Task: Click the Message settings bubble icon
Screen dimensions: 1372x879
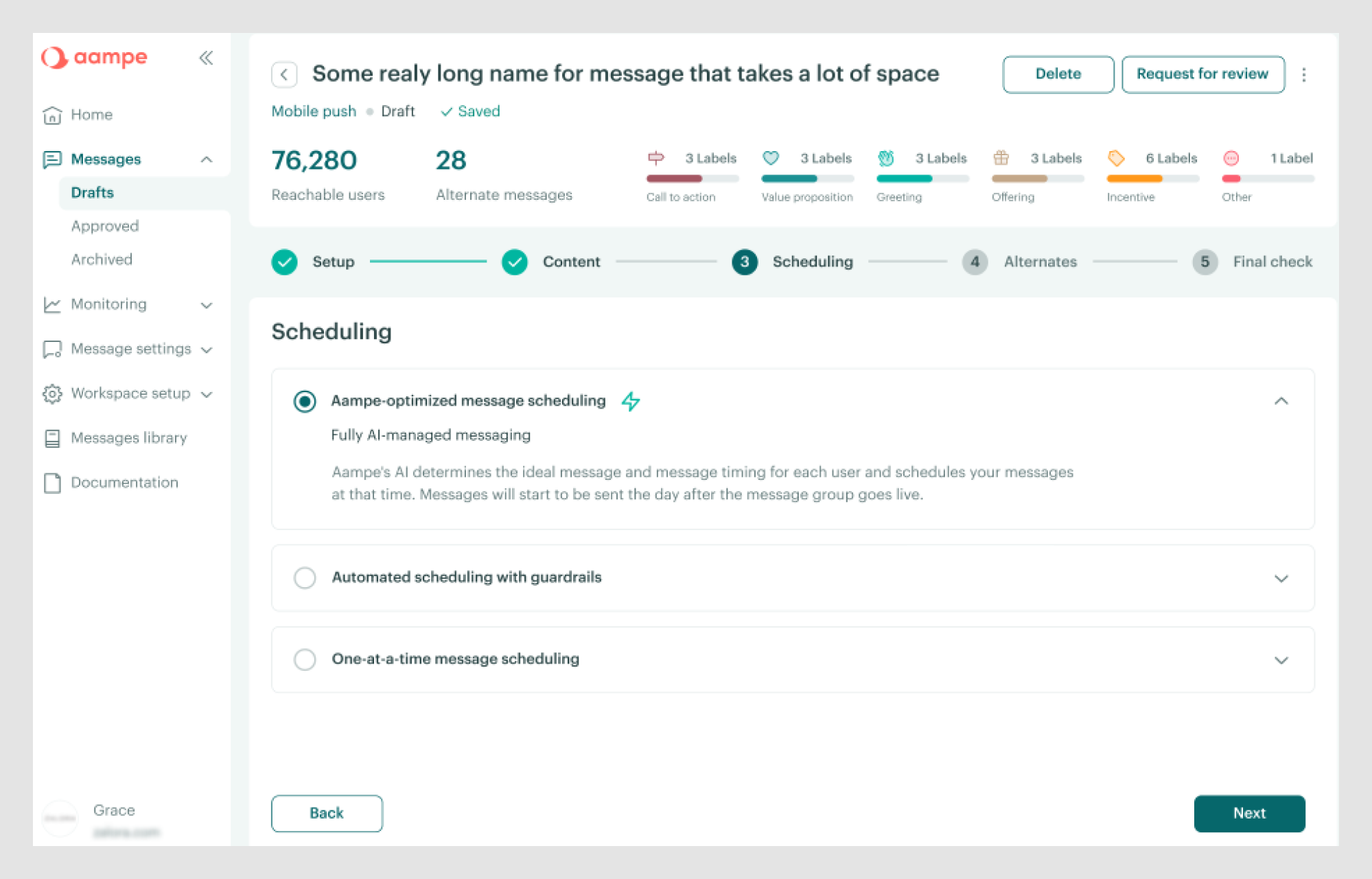Action: pyautogui.click(x=52, y=349)
